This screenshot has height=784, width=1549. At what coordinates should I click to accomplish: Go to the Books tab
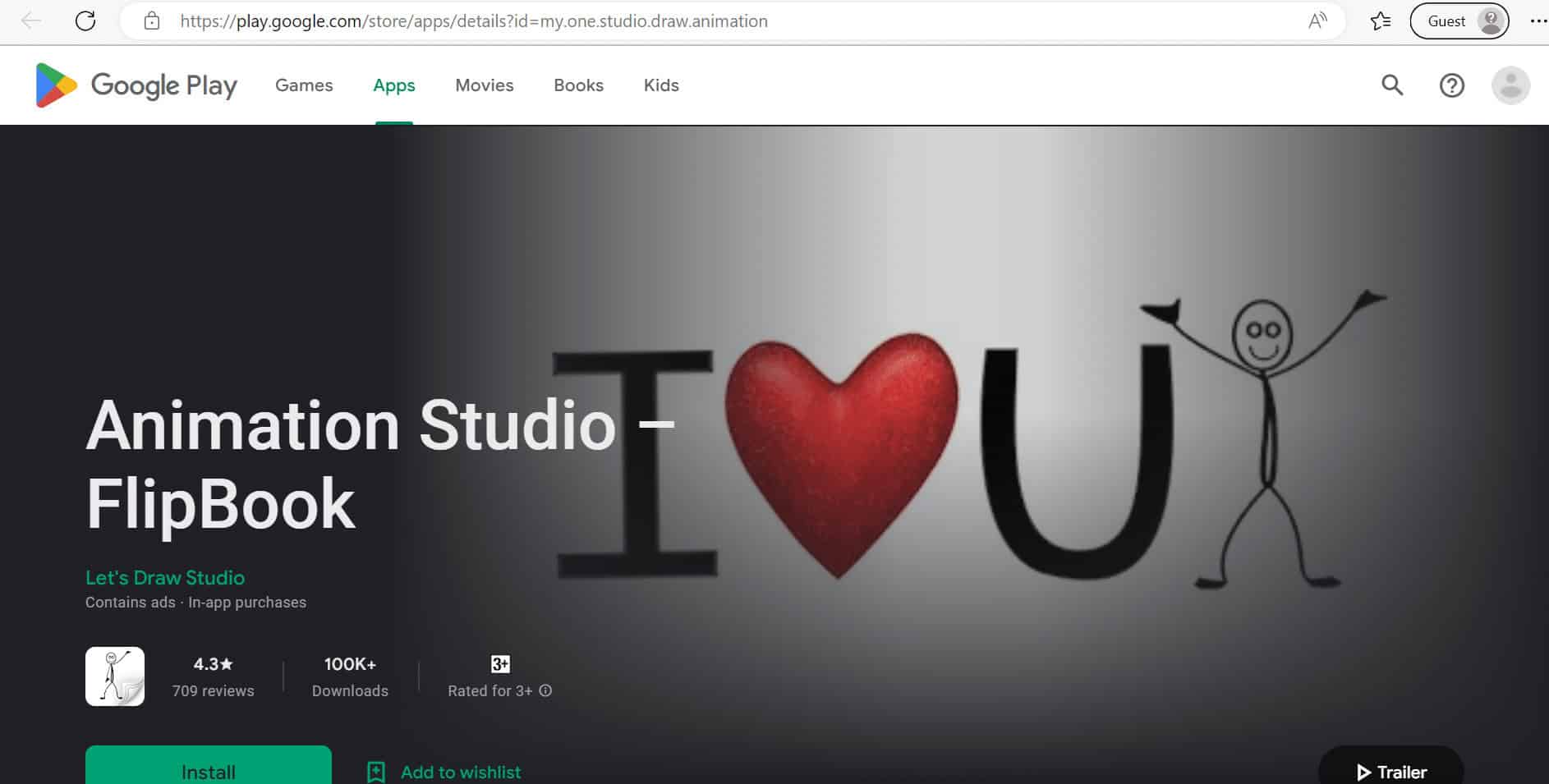tap(578, 85)
